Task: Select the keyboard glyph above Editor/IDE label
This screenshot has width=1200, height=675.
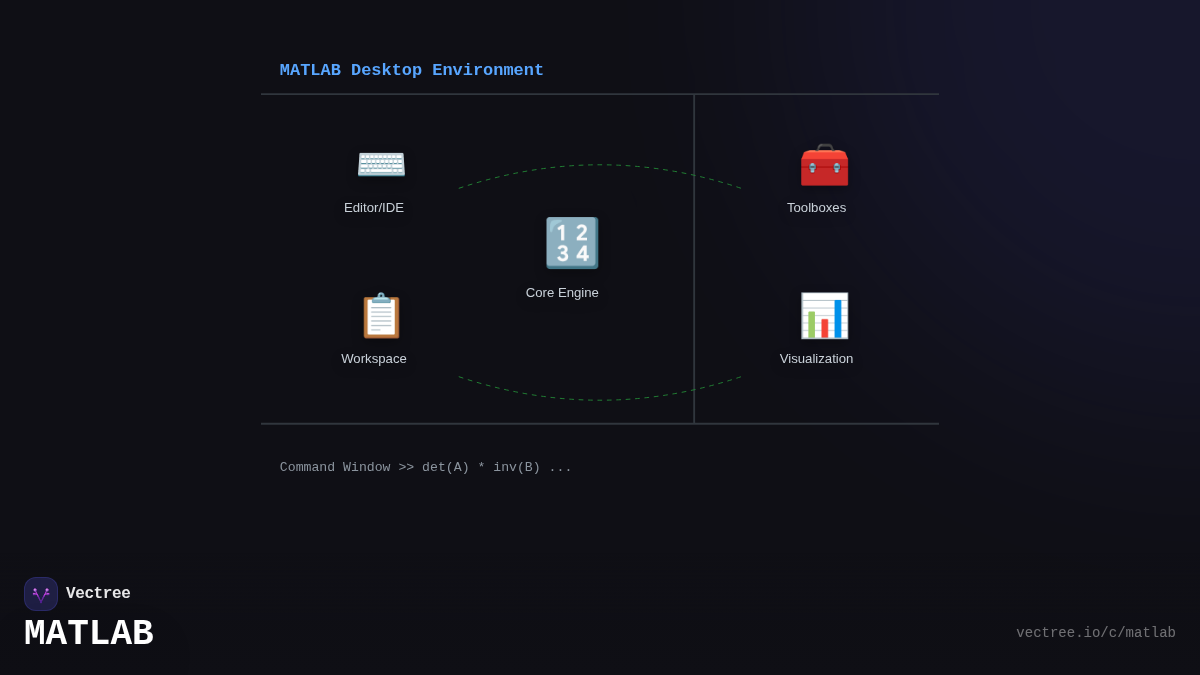Action: click(381, 163)
